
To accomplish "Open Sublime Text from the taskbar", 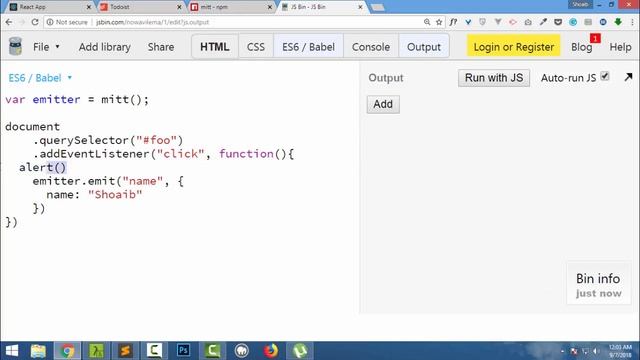I will point(125,351).
